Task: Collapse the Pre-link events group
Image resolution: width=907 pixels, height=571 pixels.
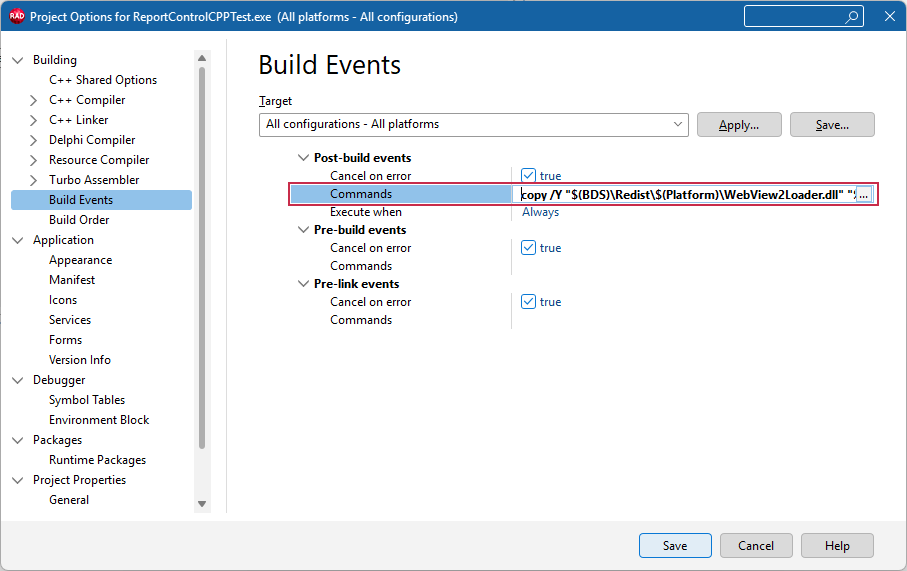Action: tap(303, 283)
